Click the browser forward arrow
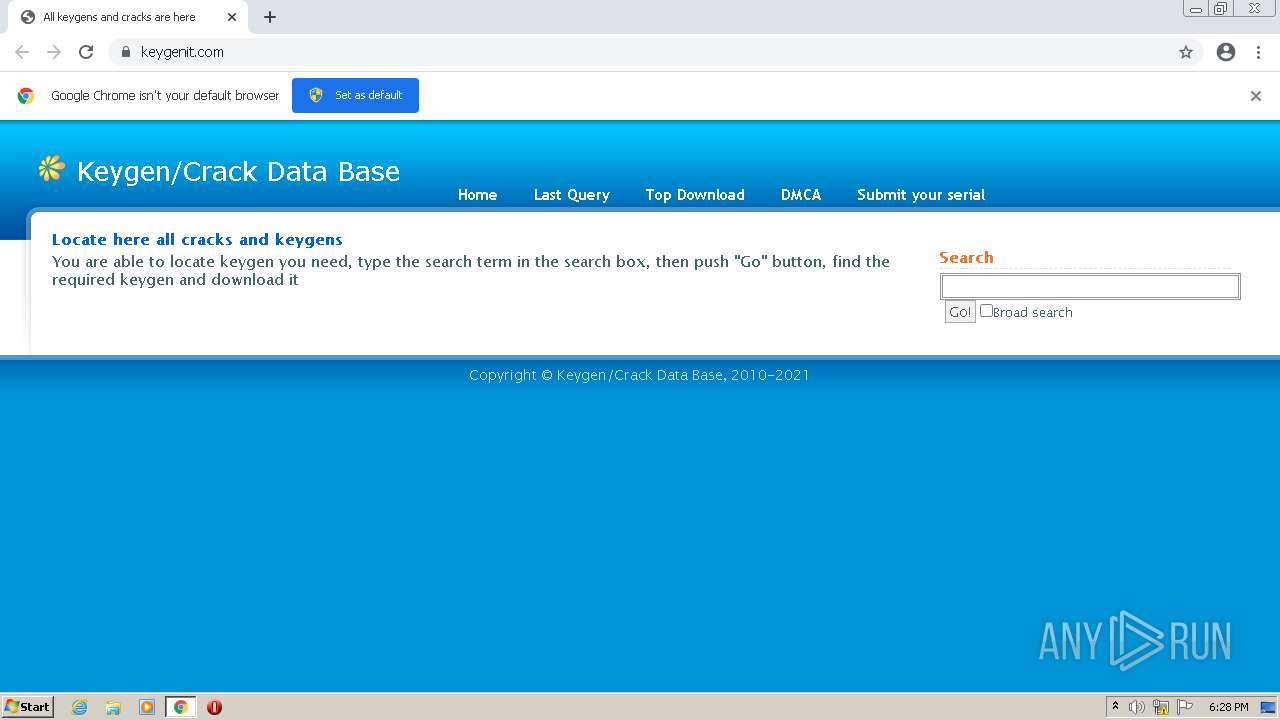 54,52
